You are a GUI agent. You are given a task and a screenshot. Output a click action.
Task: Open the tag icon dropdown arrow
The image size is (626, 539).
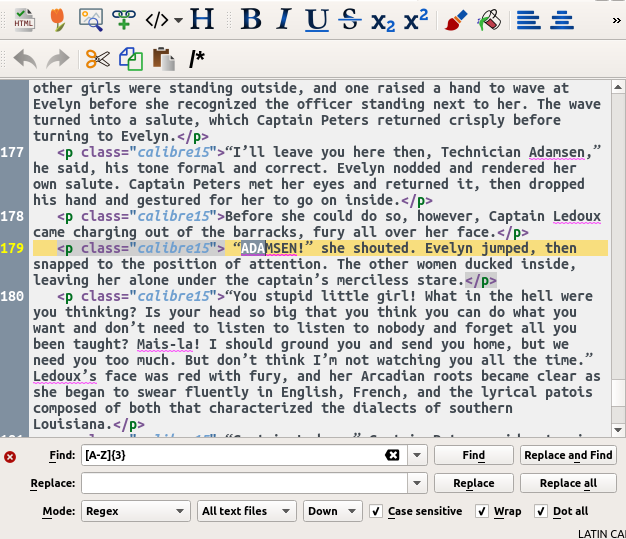[x=178, y=20]
